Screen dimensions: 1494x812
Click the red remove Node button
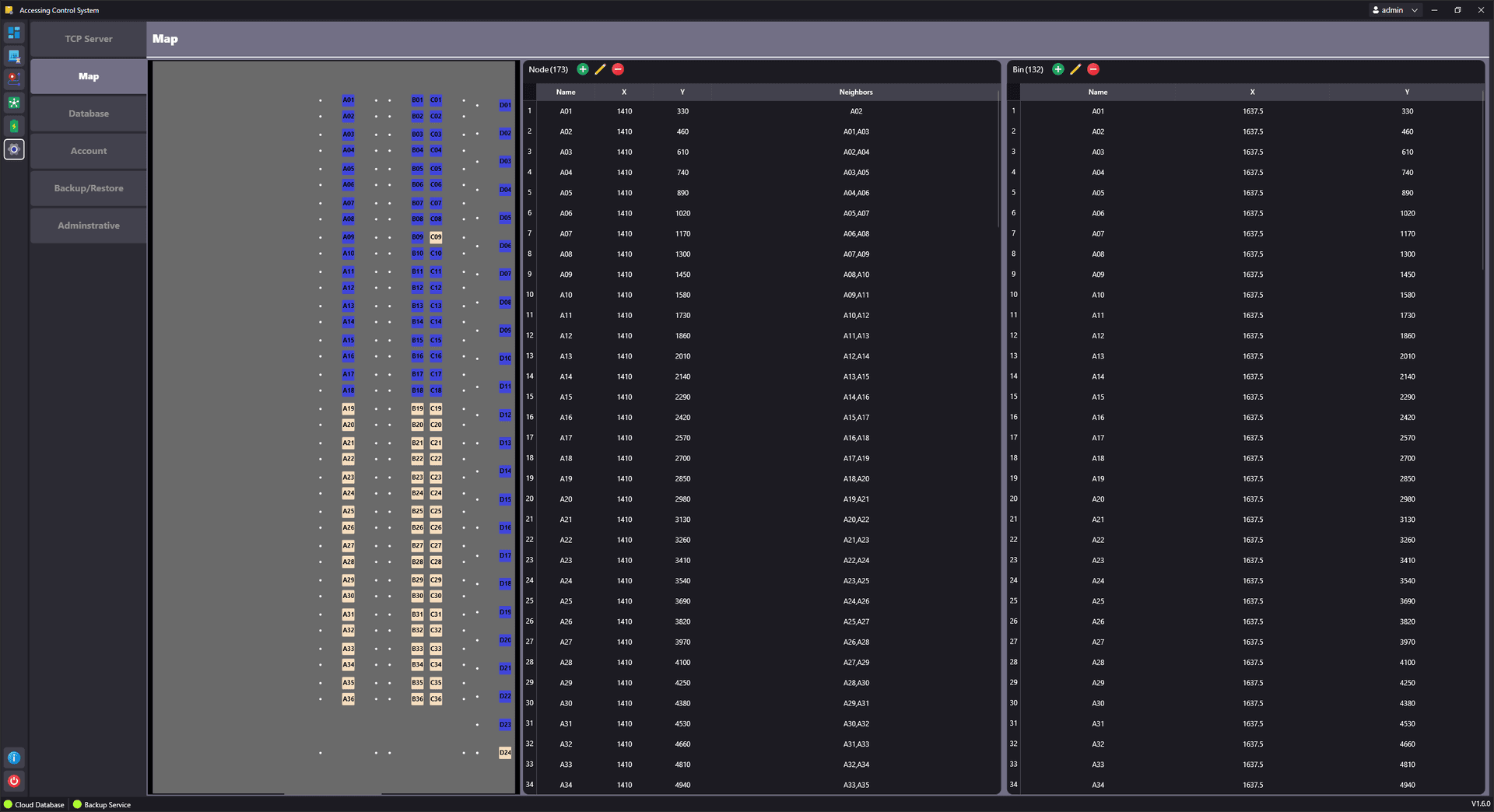click(x=618, y=69)
